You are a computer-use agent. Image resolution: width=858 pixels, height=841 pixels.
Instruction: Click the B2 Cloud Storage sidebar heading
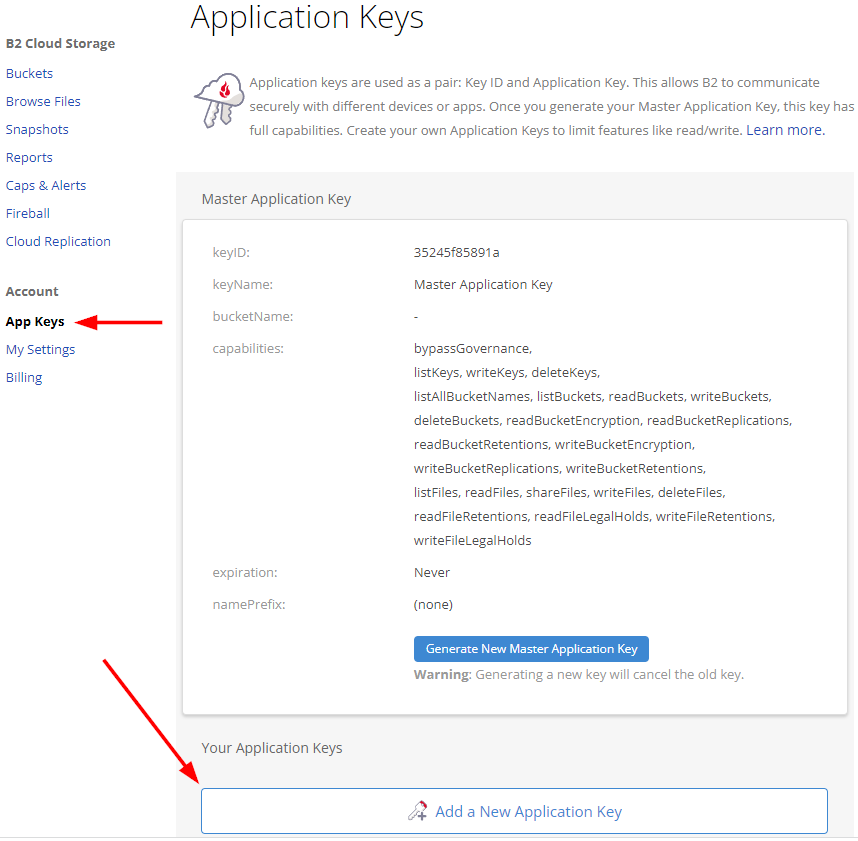[61, 43]
